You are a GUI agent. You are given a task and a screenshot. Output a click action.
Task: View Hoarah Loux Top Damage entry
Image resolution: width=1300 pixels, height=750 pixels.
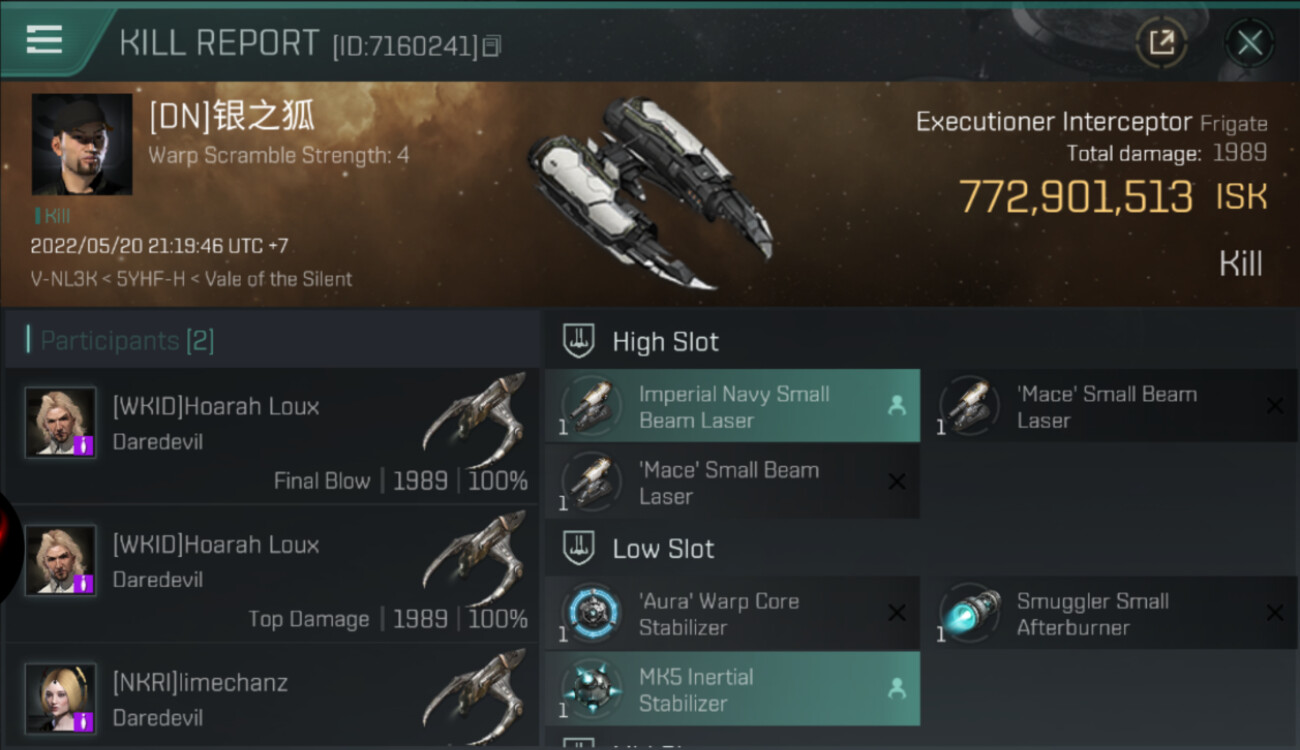[x=272, y=574]
